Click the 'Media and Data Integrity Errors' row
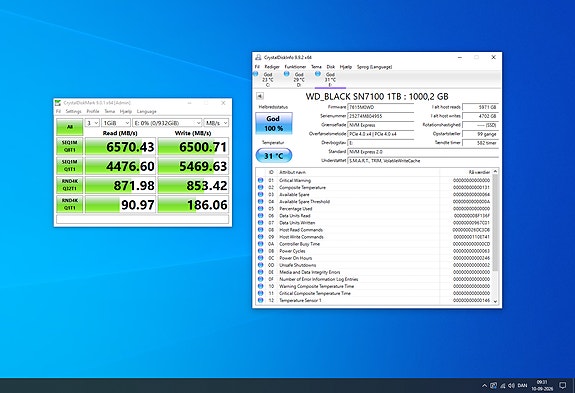575x393 pixels. (374, 272)
